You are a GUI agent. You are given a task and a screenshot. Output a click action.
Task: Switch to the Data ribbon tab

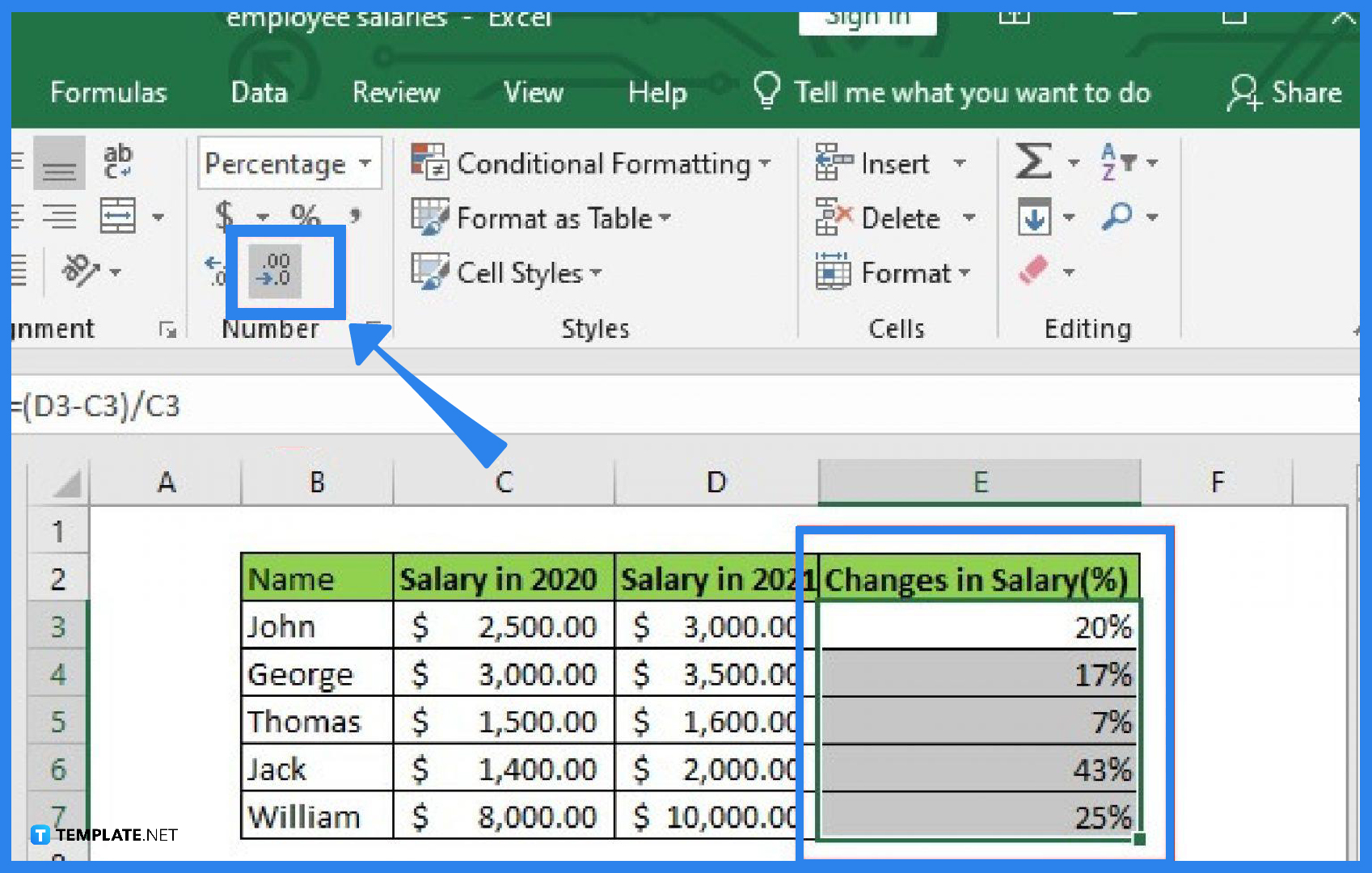click(257, 91)
